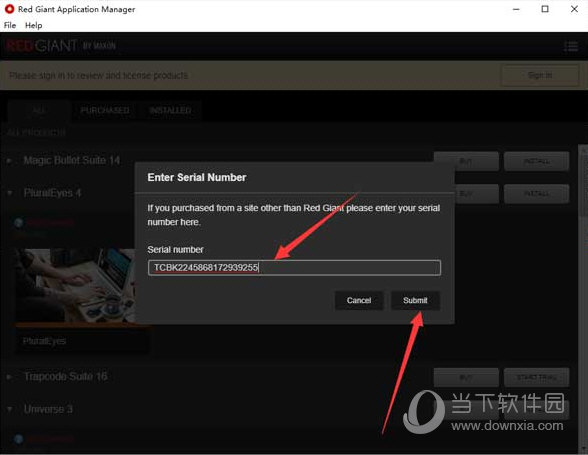Click Buy for Trapcode Suite 16
This screenshot has width=588, height=455.
[466, 377]
